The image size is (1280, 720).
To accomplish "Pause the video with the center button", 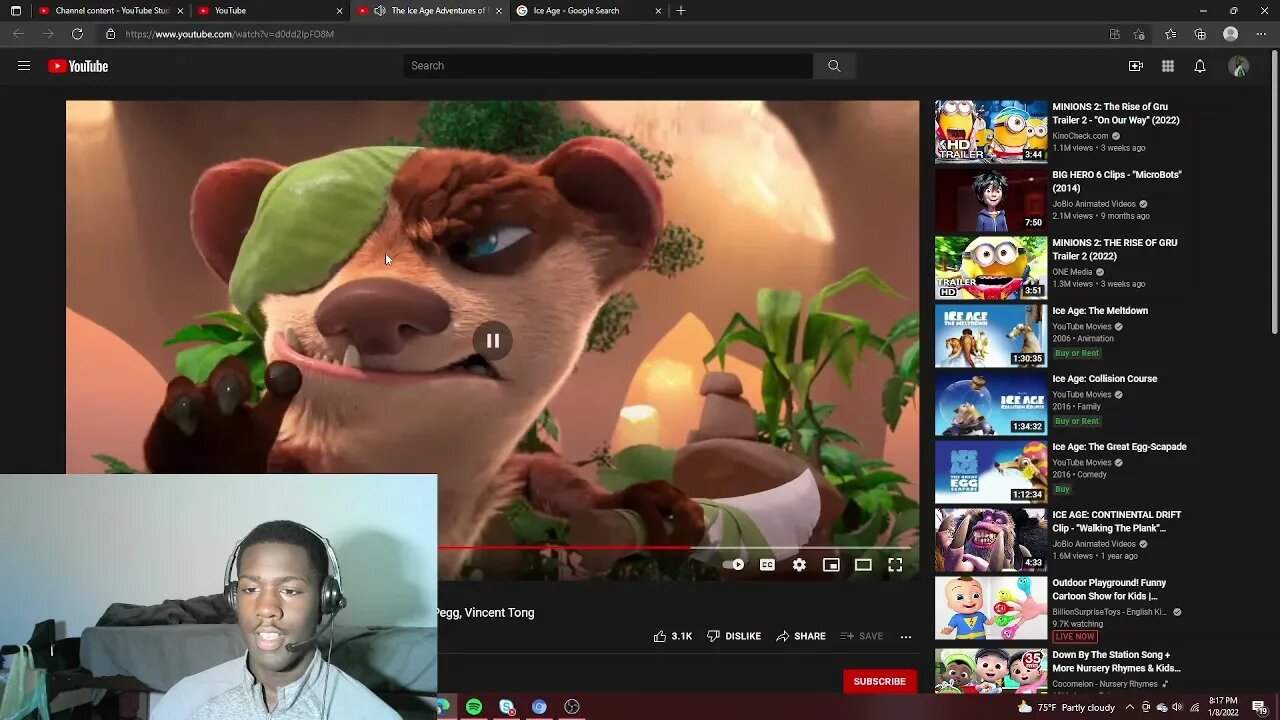I will click(493, 341).
